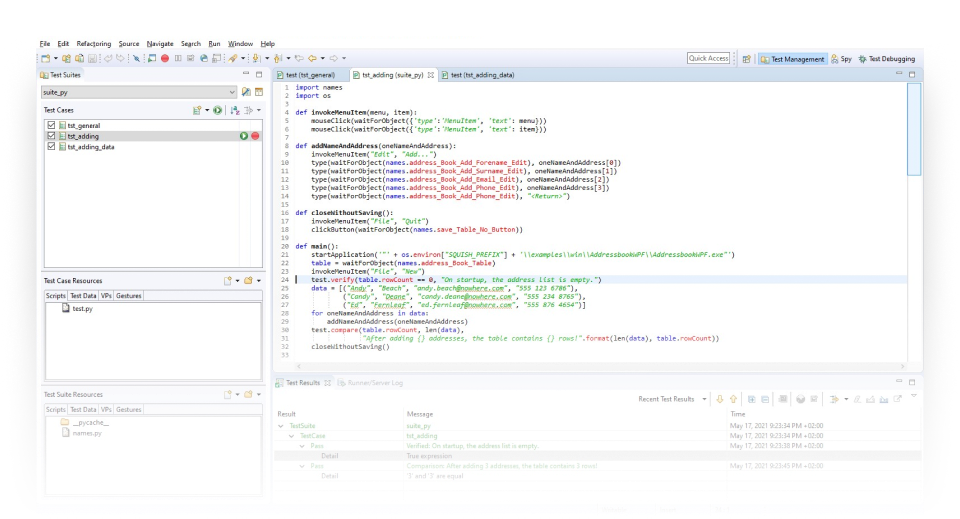This screenshot has width=960, height=519.
Task: Click the red record button in main toolbar
Action: [164, 59]
